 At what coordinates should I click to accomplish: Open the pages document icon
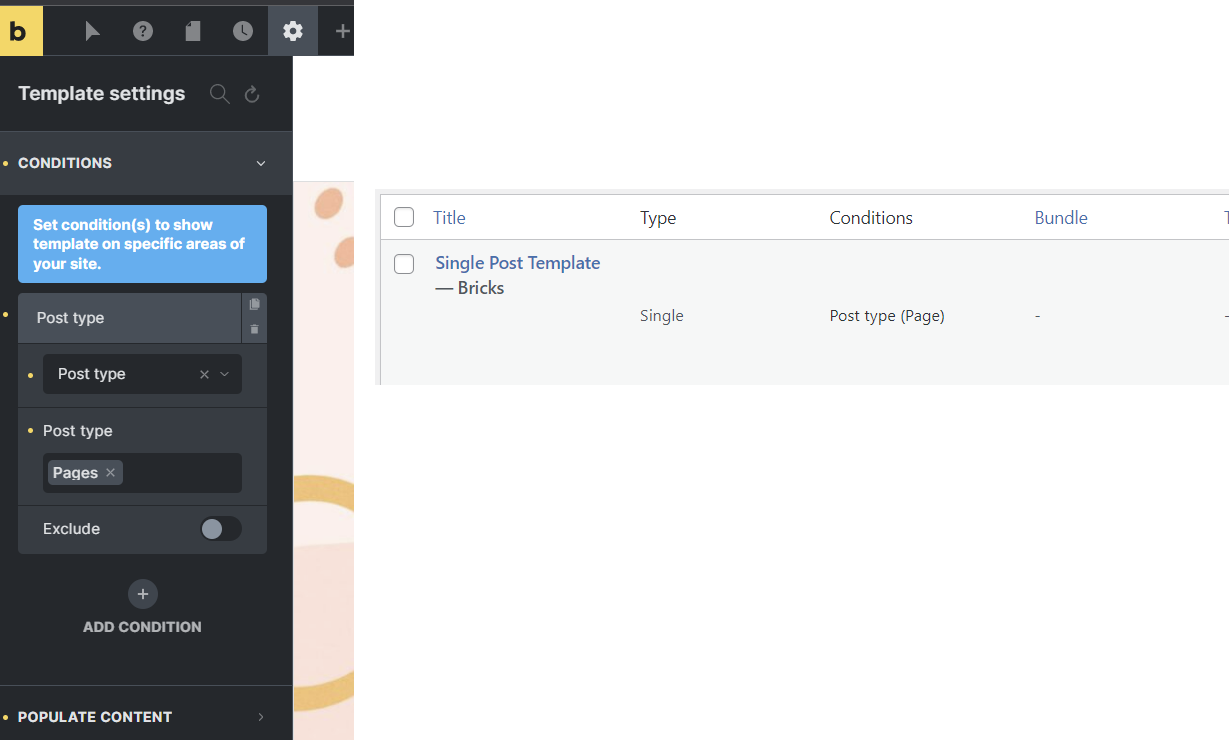tap(193, 31)
